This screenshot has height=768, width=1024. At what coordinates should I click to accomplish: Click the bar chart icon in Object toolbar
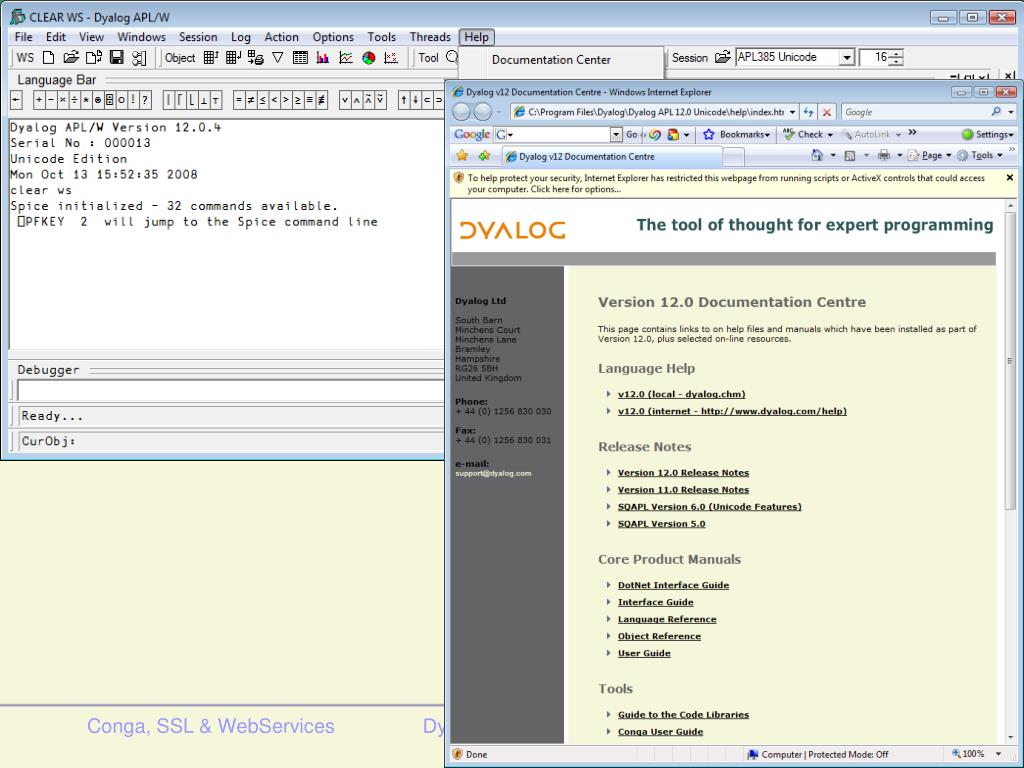(x=323, y=57)
